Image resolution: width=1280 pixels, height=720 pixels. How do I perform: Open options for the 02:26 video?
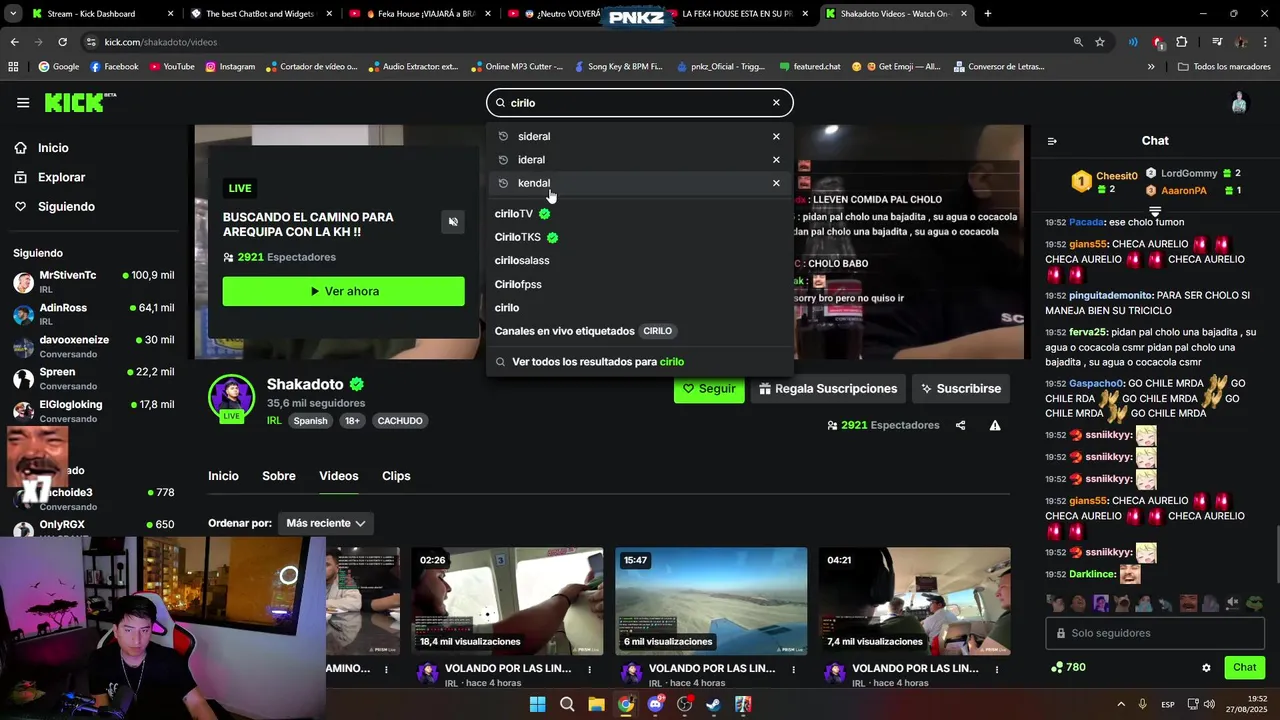[590, 669]
